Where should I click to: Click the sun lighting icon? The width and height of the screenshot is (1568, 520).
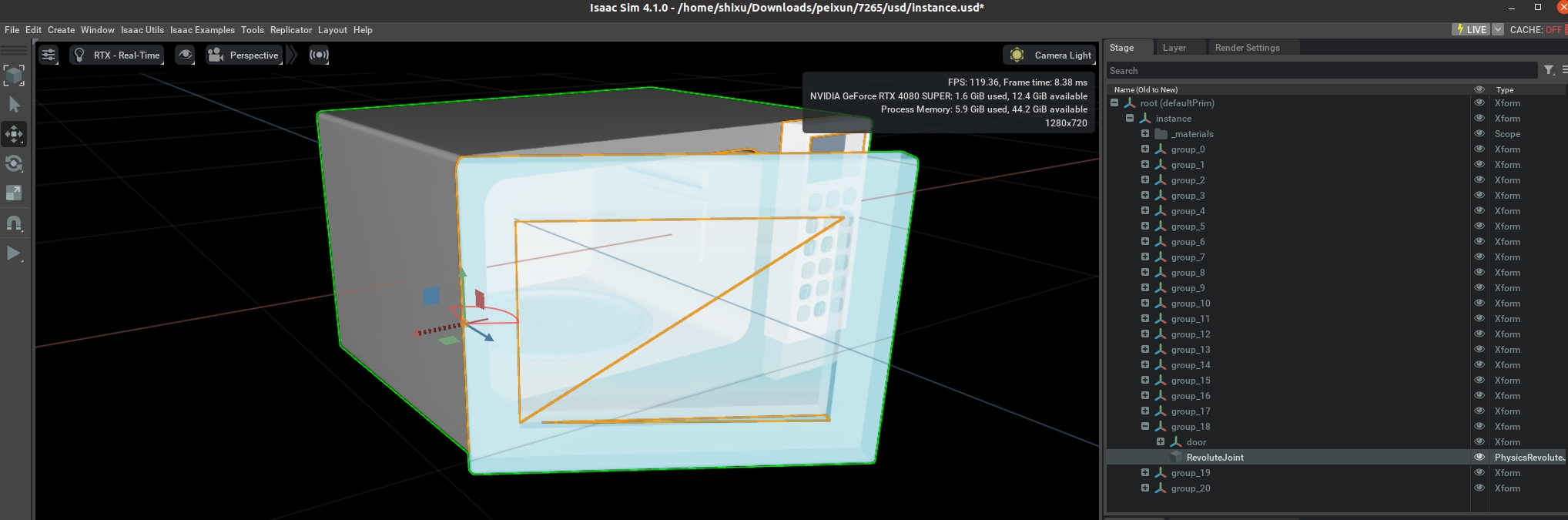[1017, 55]
